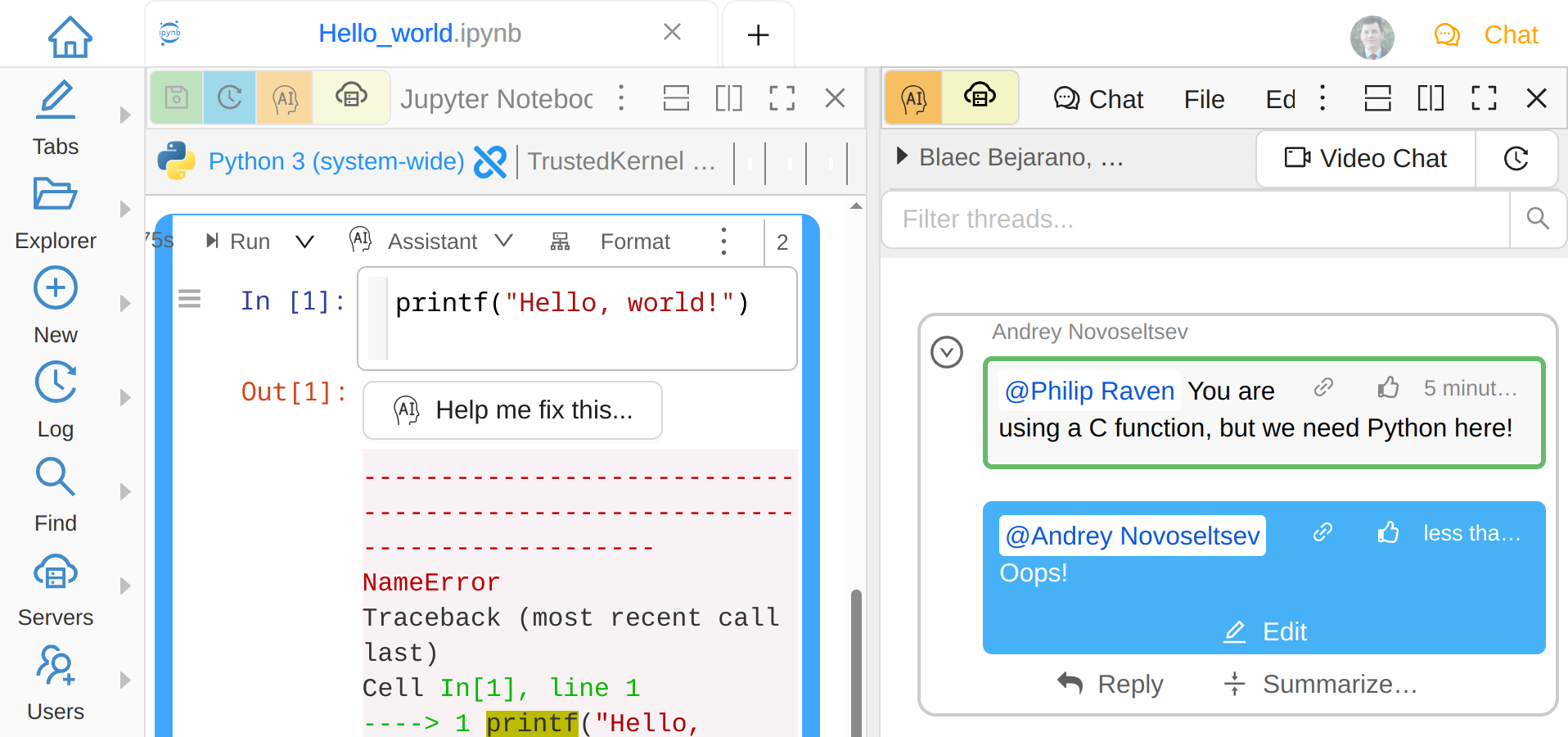Expand the Run dropdown arrow
Viewport: 1568px width, 737px height.
point(304,242)
